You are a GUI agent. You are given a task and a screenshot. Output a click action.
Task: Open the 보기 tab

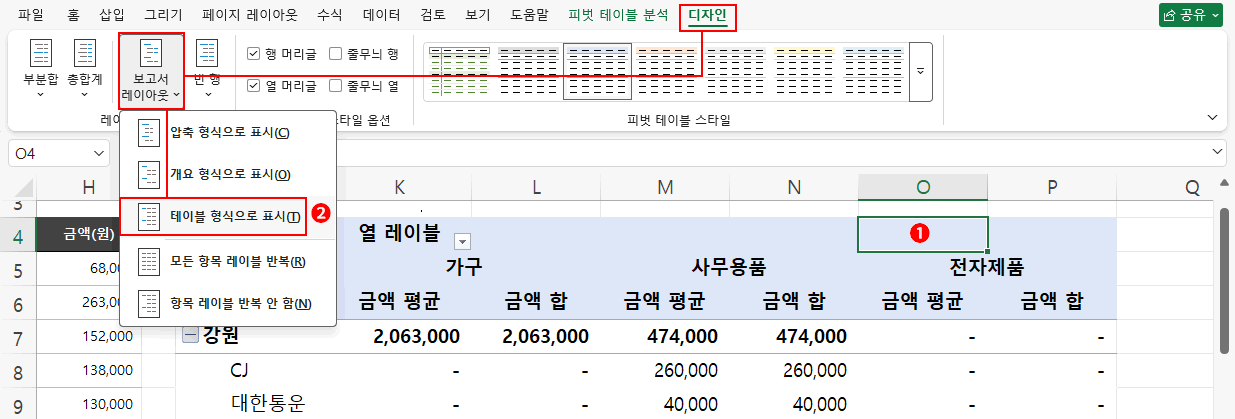click(478, 15)
